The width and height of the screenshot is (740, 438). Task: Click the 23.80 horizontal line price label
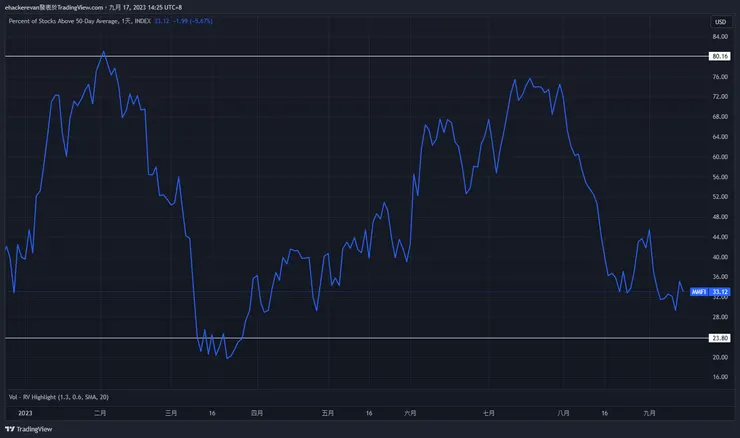point(720,338)
